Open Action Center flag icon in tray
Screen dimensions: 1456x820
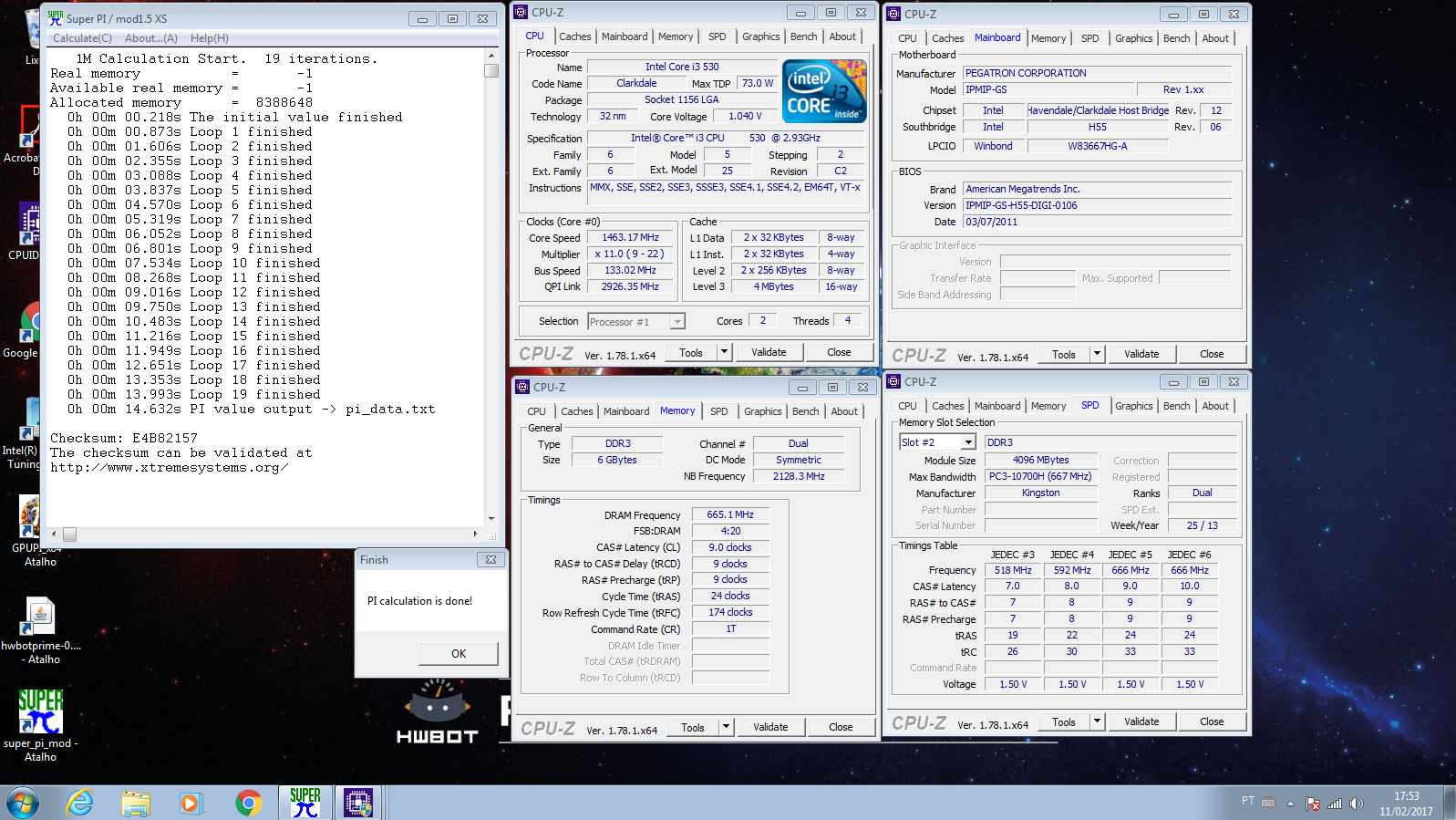pos(1313,804)
